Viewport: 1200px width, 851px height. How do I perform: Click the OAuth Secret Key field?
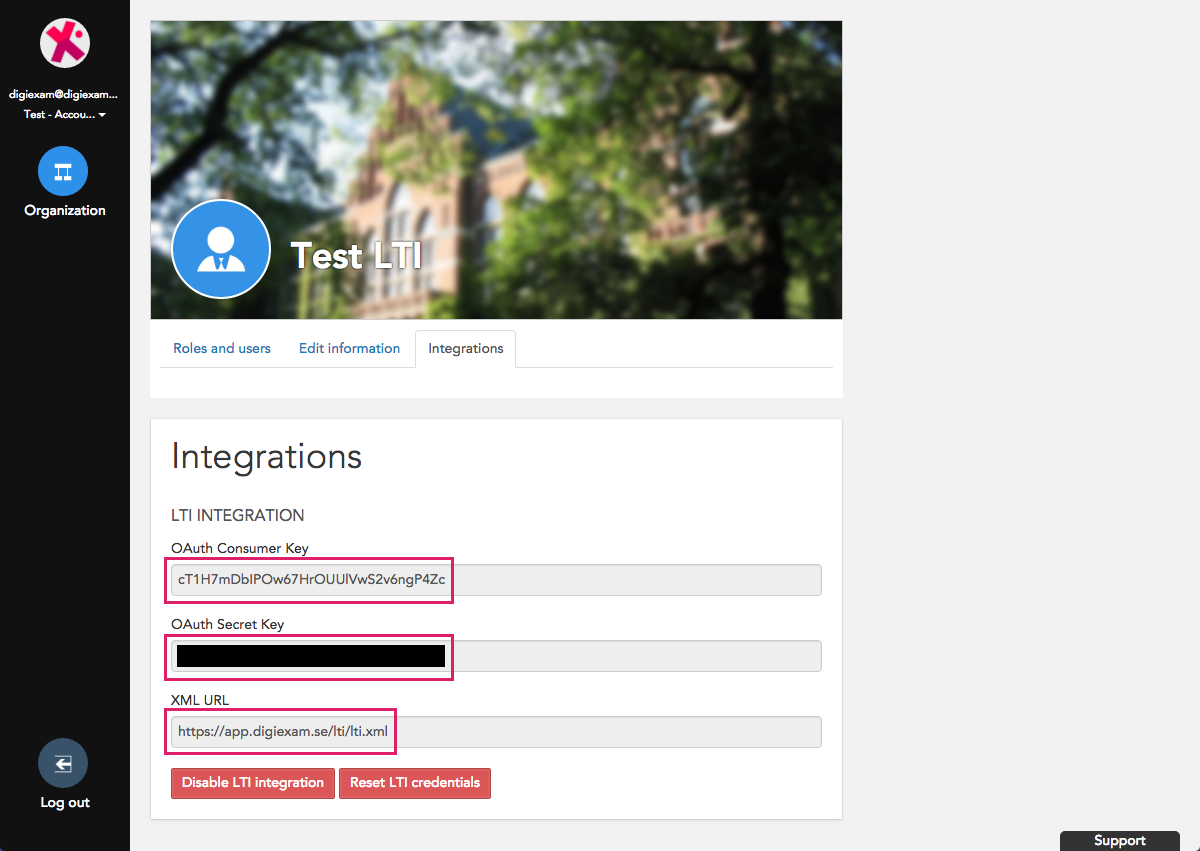pos(496,656)
